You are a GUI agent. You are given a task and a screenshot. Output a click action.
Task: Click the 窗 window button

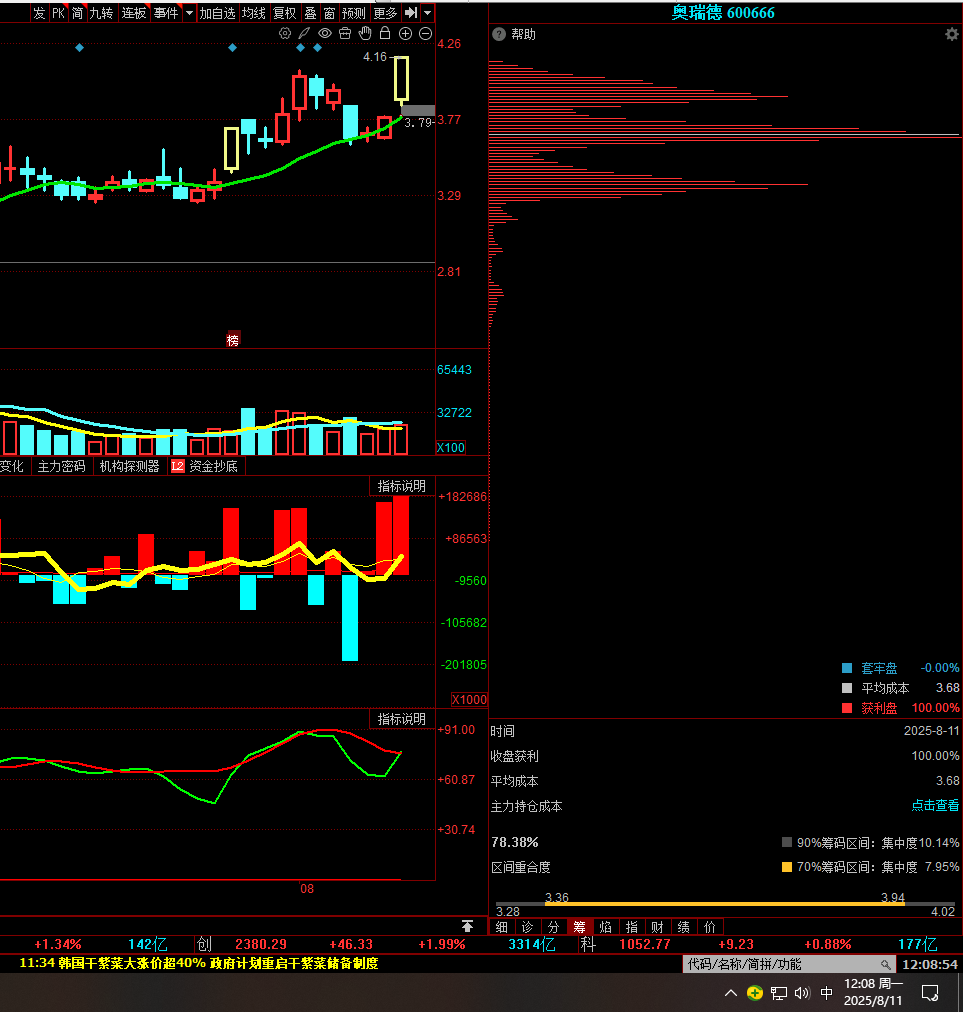(x=329, y=13)
